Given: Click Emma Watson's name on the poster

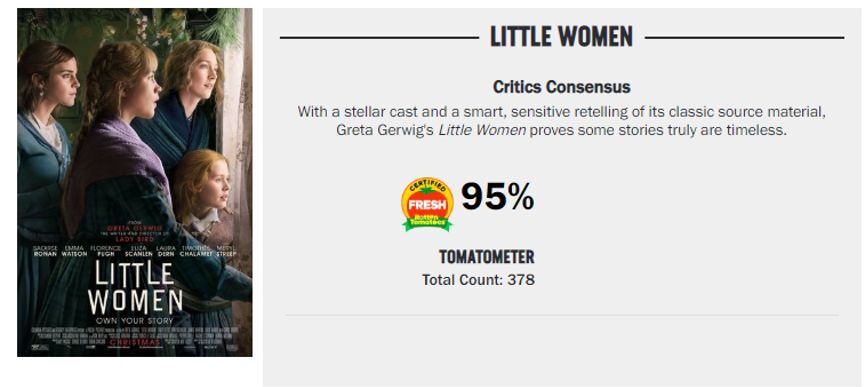Looking at the screenshot, I should point(74,251).
